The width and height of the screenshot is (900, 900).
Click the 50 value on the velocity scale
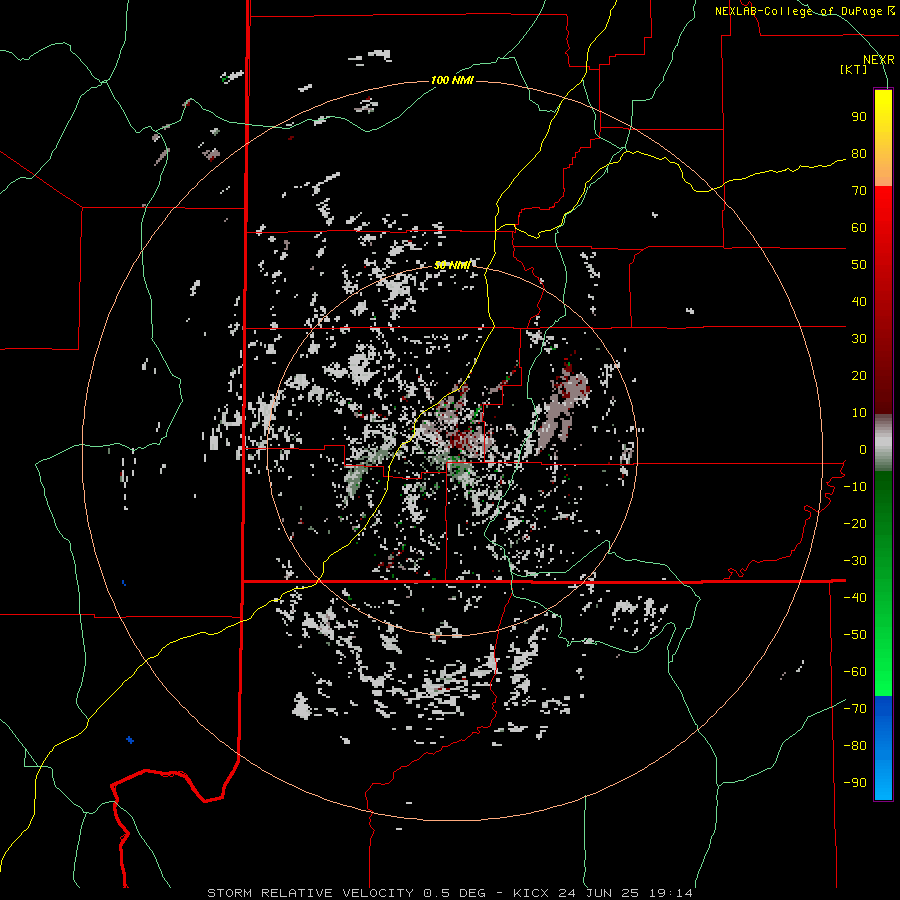tap(859, 265)
